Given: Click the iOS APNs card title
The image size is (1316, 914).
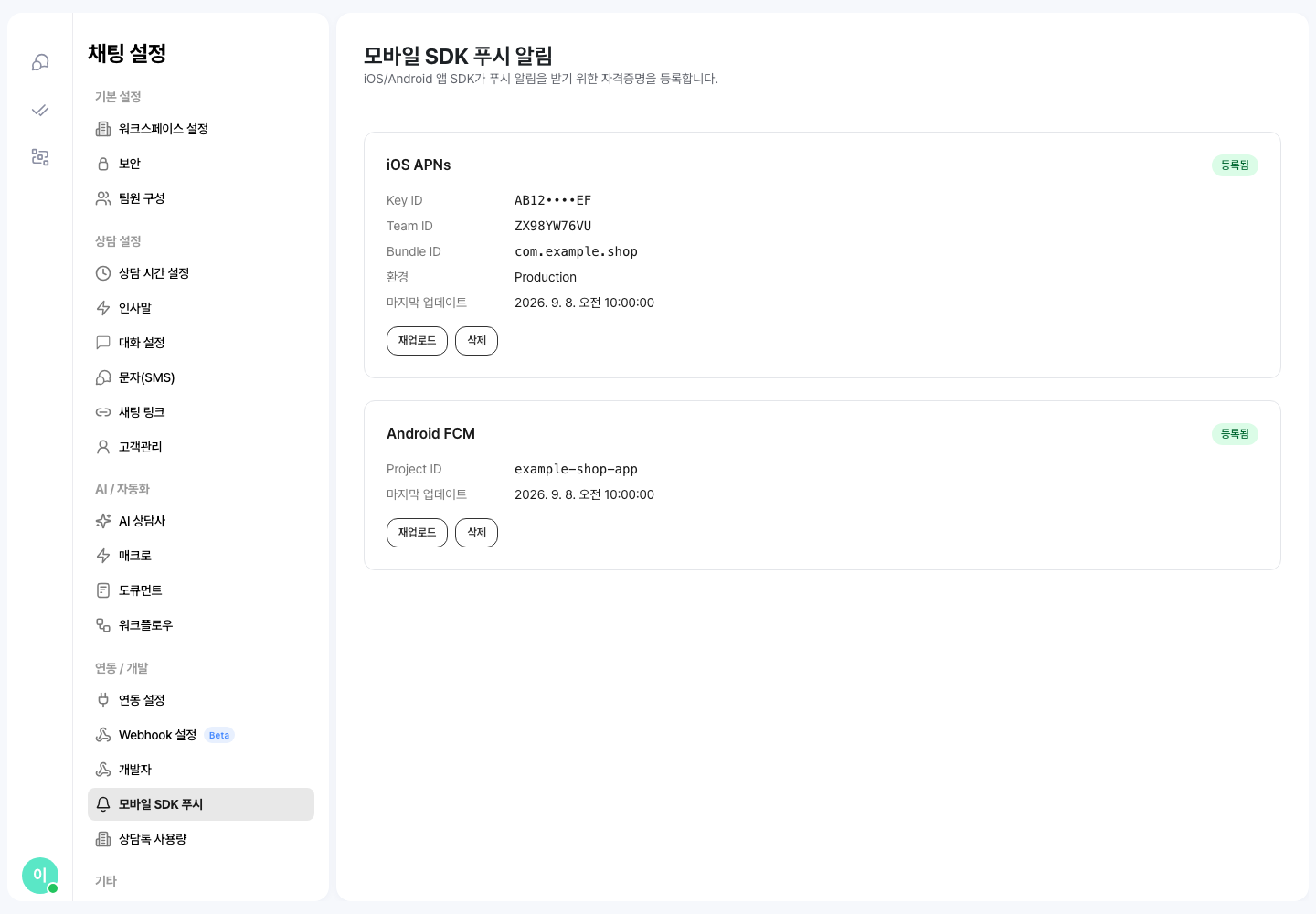Looking at the screenshot, I should (x=419, y=165).
